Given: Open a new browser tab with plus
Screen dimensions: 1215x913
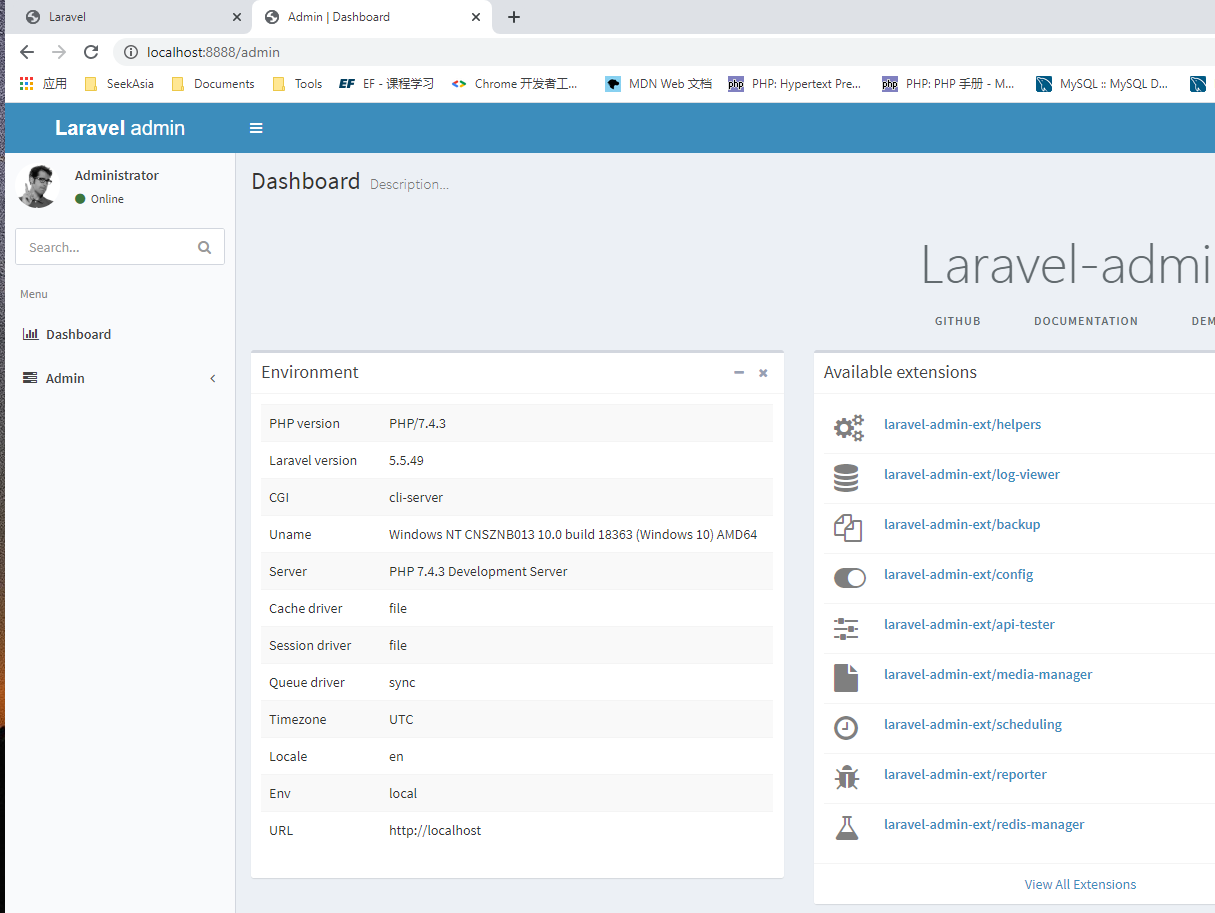Looking at the screenshot, I should 514,17.
